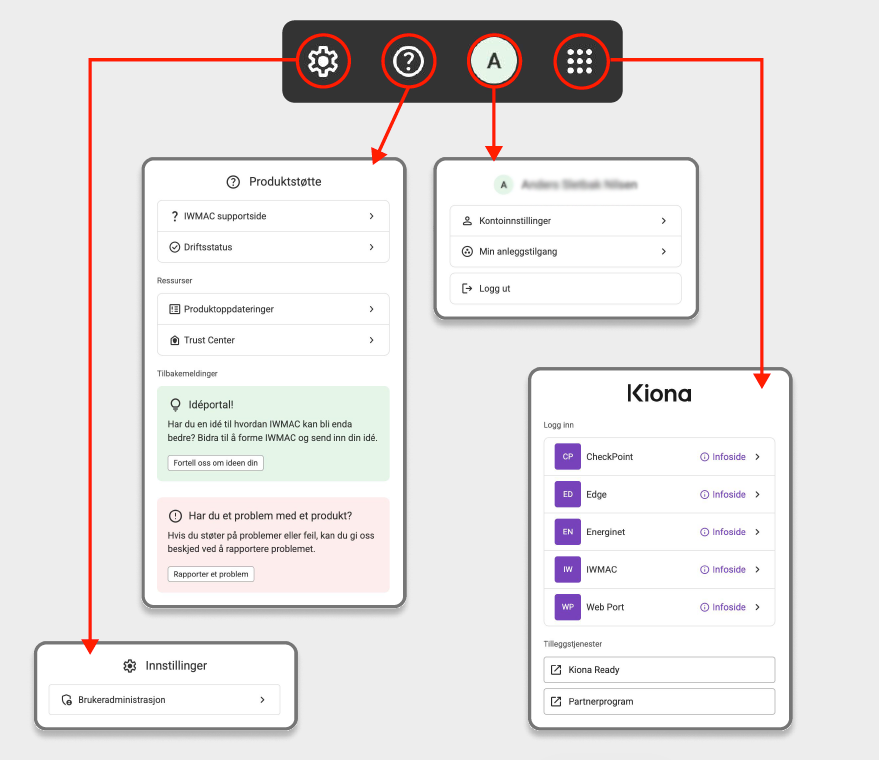Click the Har du et problem heading

(270, 516)
